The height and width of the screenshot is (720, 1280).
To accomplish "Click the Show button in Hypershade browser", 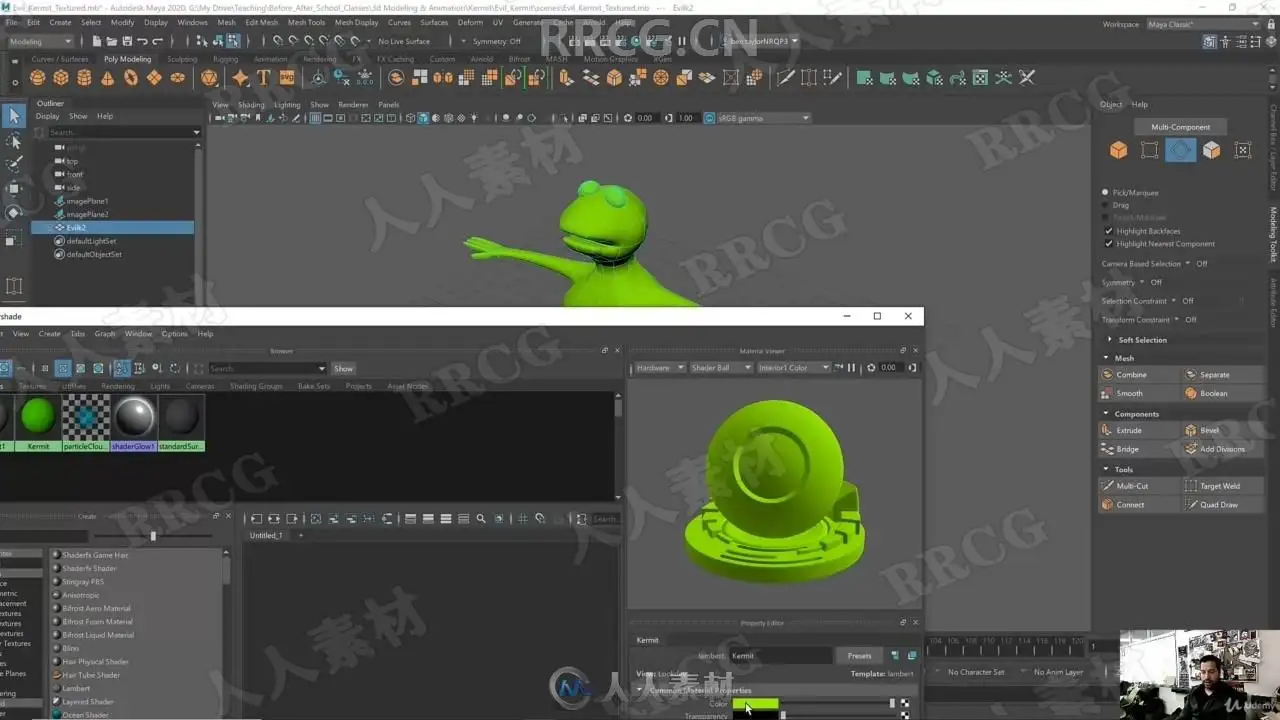I will coord(343,368).
